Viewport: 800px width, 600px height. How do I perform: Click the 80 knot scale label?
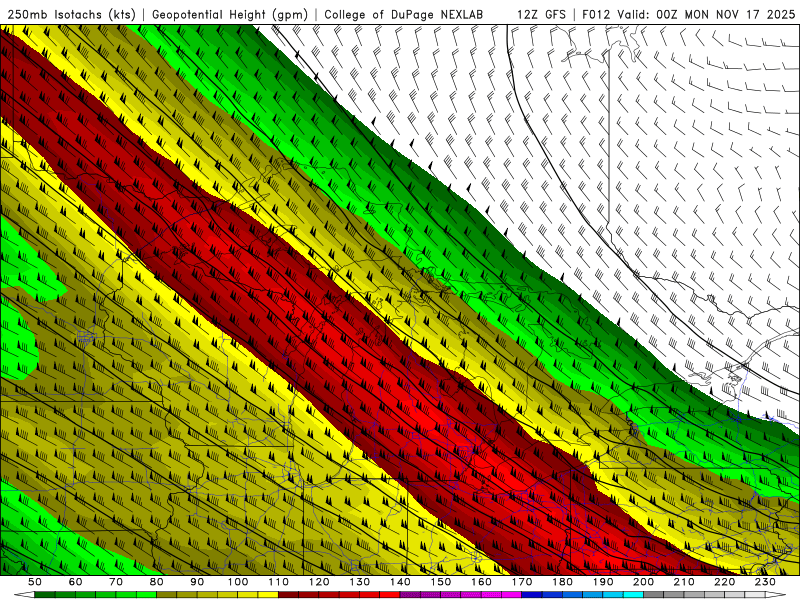[157, 582]
